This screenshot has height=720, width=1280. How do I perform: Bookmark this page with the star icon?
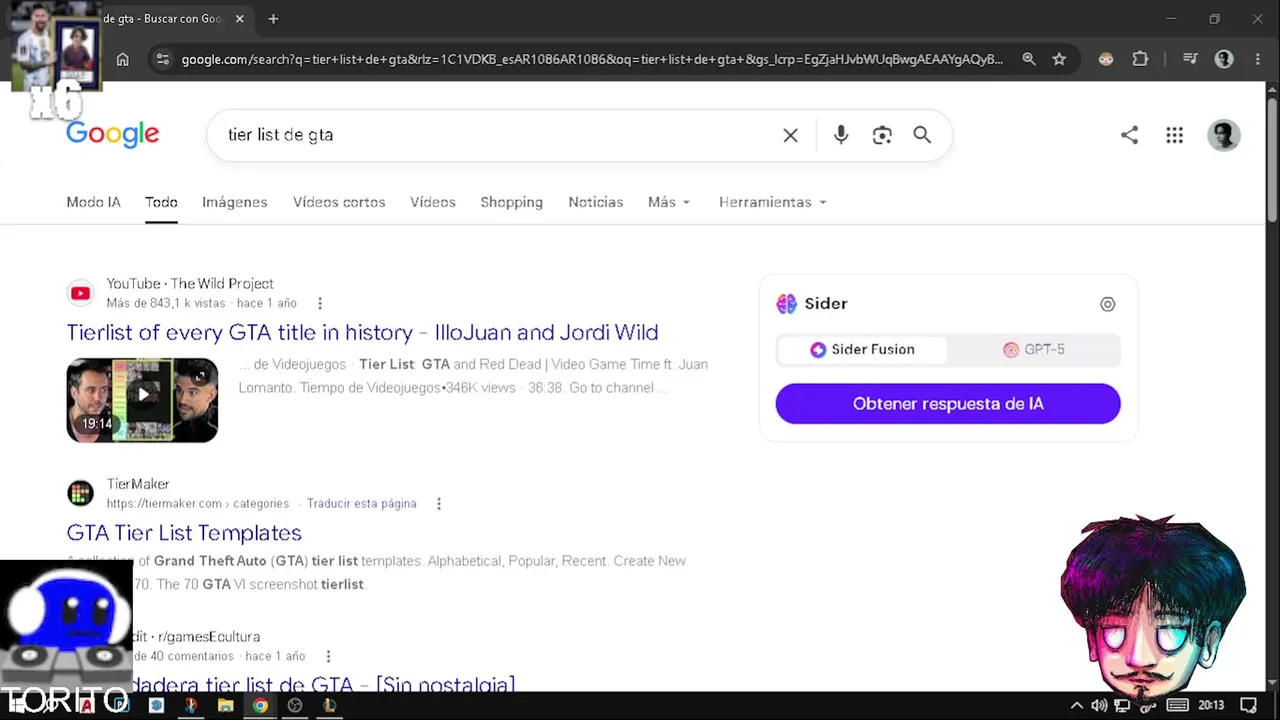pyautogui.click(x=1059, y=59)
